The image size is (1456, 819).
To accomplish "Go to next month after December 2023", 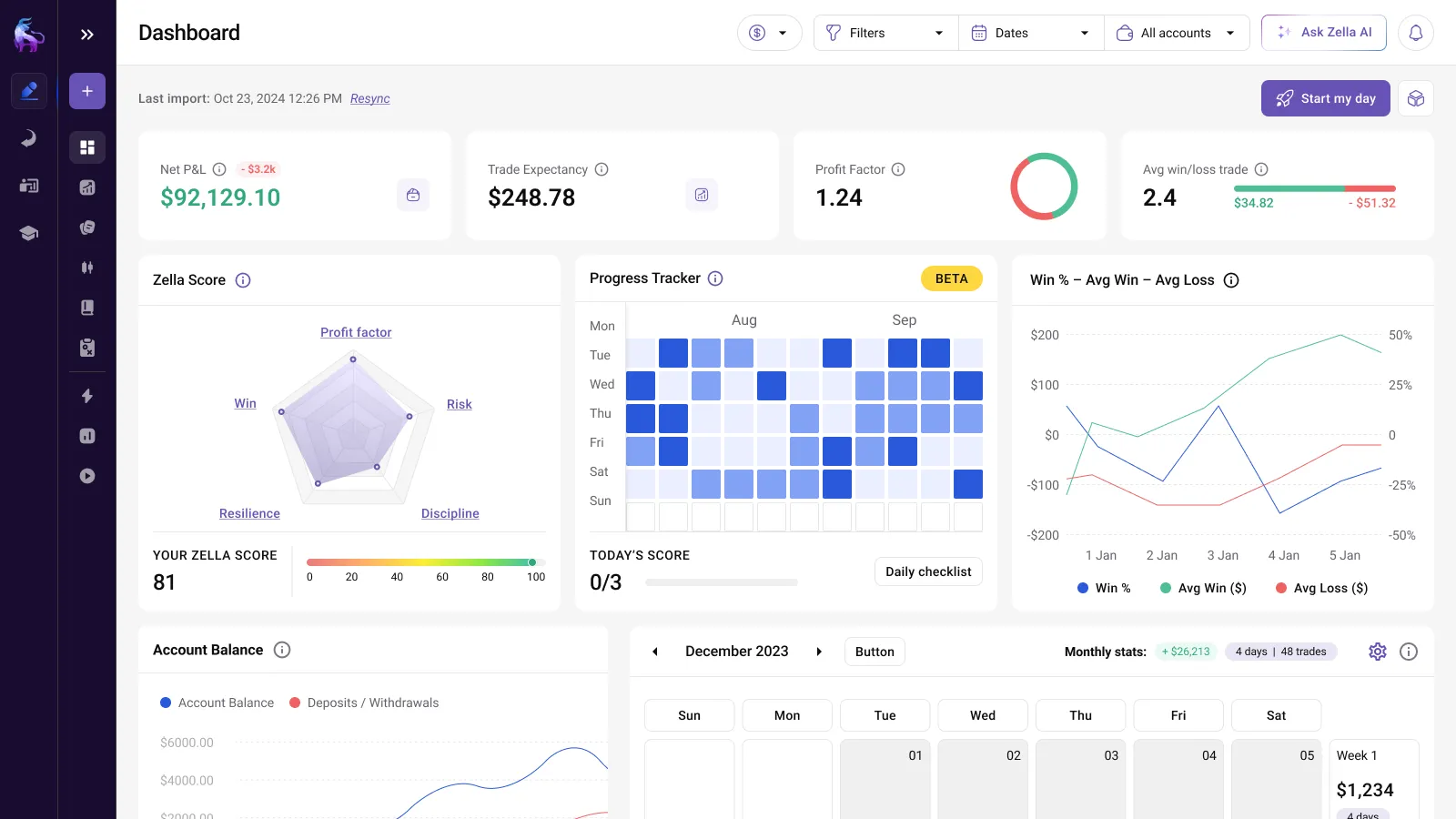I will 819,652.
